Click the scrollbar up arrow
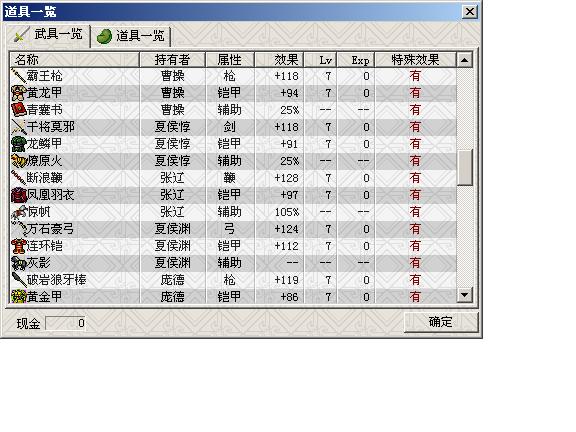The width and height of the screenshot is (576, 432). pyautogui.click(x=465, y=60)
